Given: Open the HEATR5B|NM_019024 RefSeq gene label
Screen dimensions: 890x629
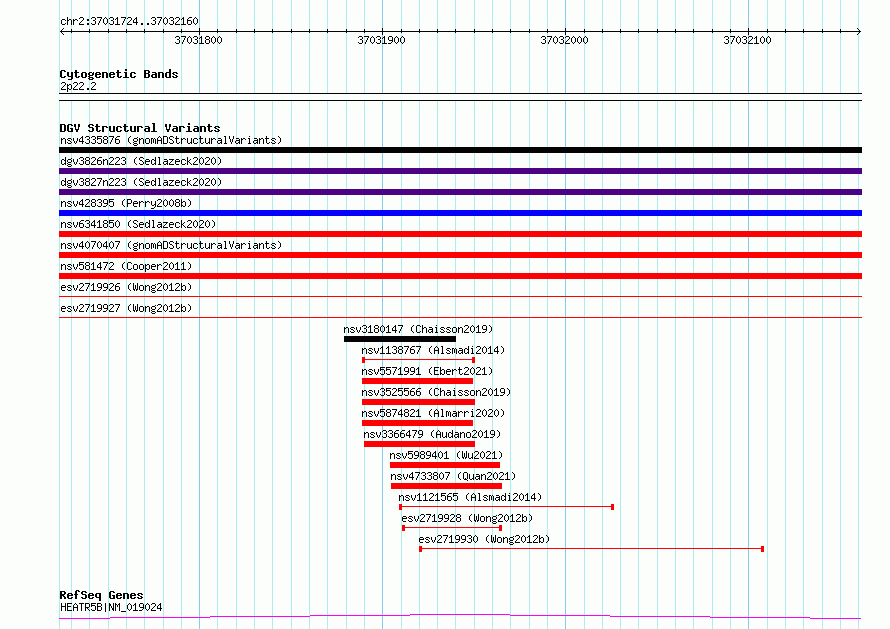Looking at the screenshot, I should (111, 607).
